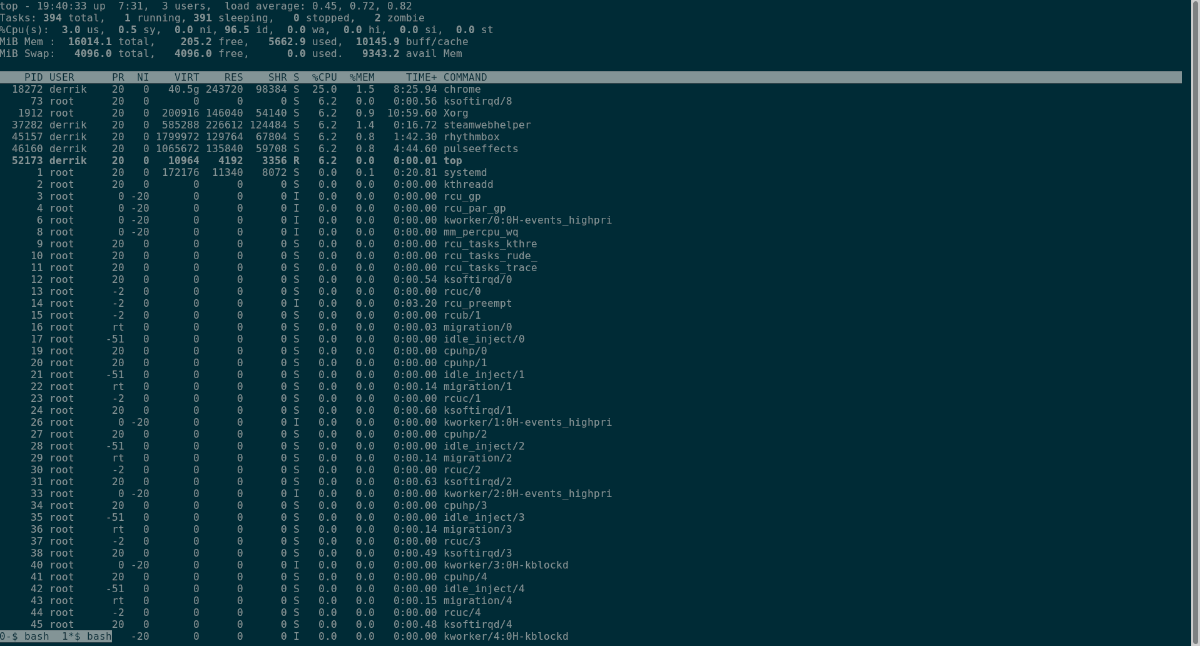This screenshot has width=1200, height=646.
Task: Click the RES column header
Action: click(233, 77)
